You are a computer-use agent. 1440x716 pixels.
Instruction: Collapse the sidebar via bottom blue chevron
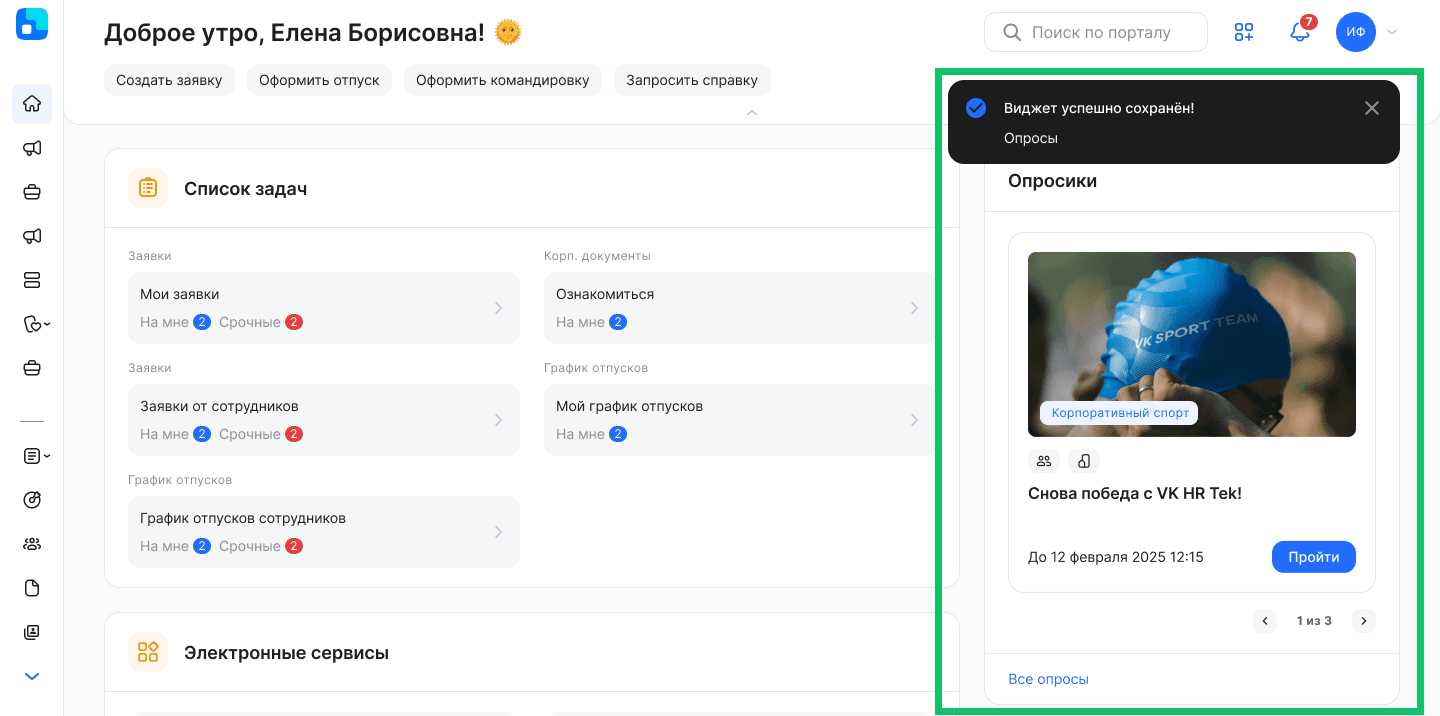point(31,676)
